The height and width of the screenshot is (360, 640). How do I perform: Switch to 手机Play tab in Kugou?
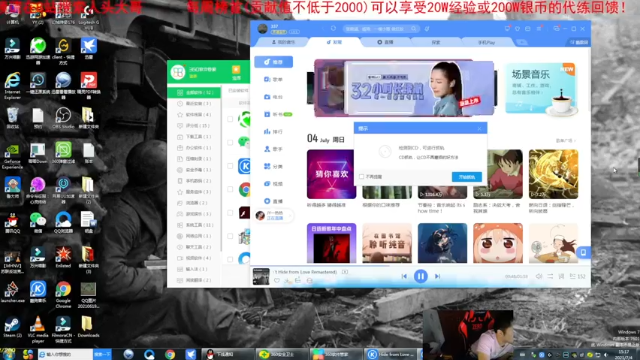(487, 42)
